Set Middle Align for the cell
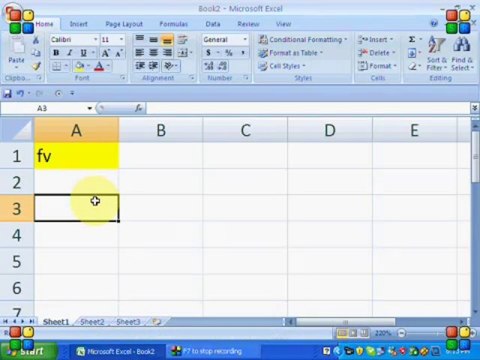 pyautogui.click(x=153, y=40)
